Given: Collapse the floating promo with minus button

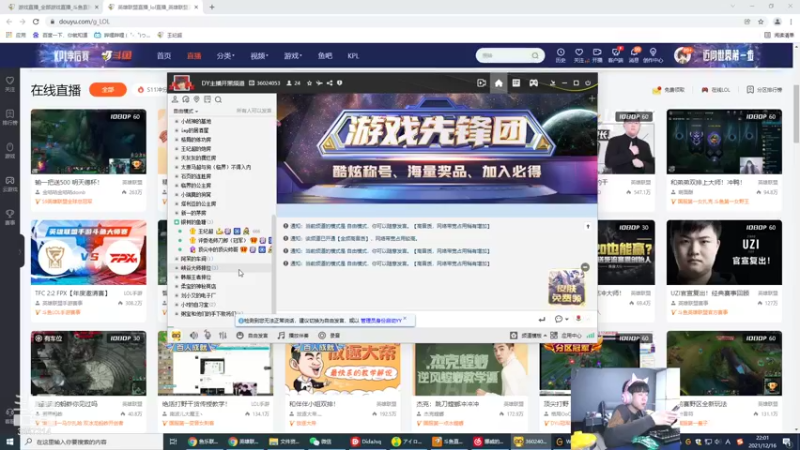Looking at the screenshot, I should point(585,267).
